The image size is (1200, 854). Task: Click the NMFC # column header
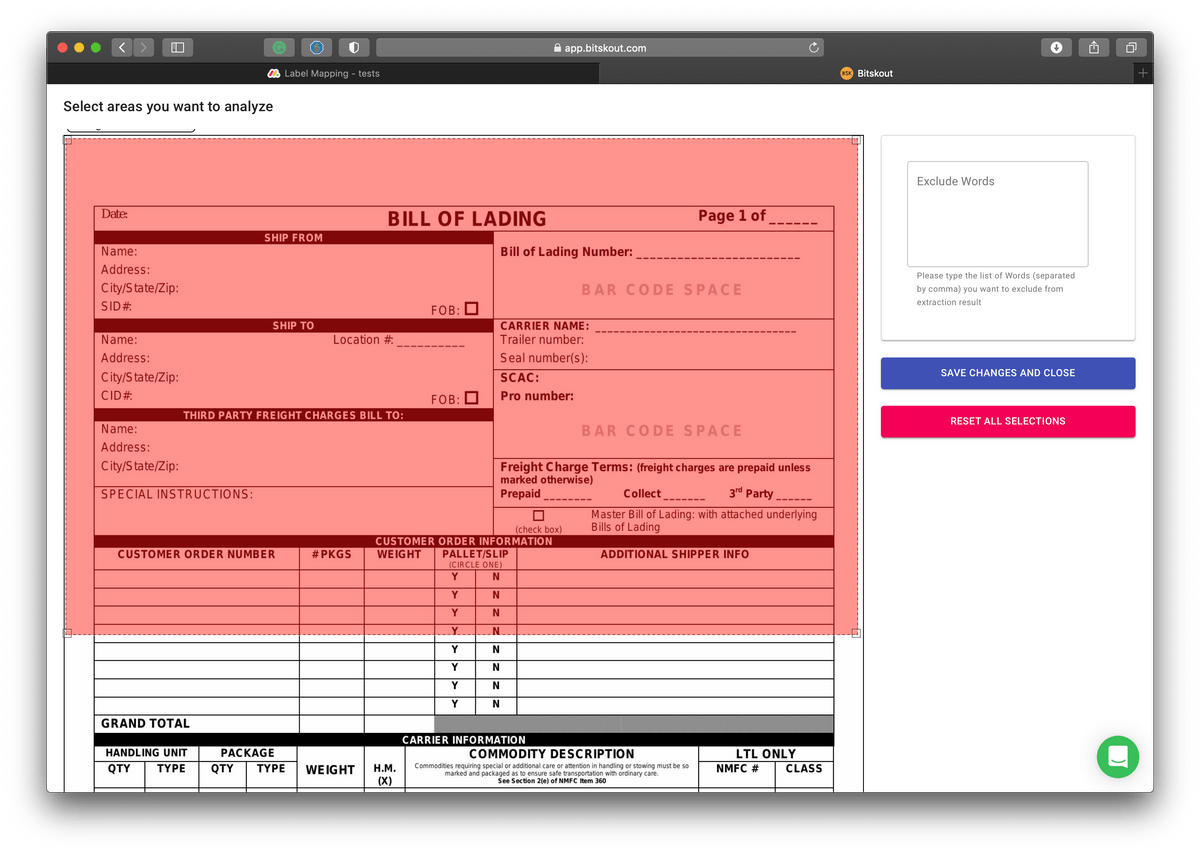point(737,769)
